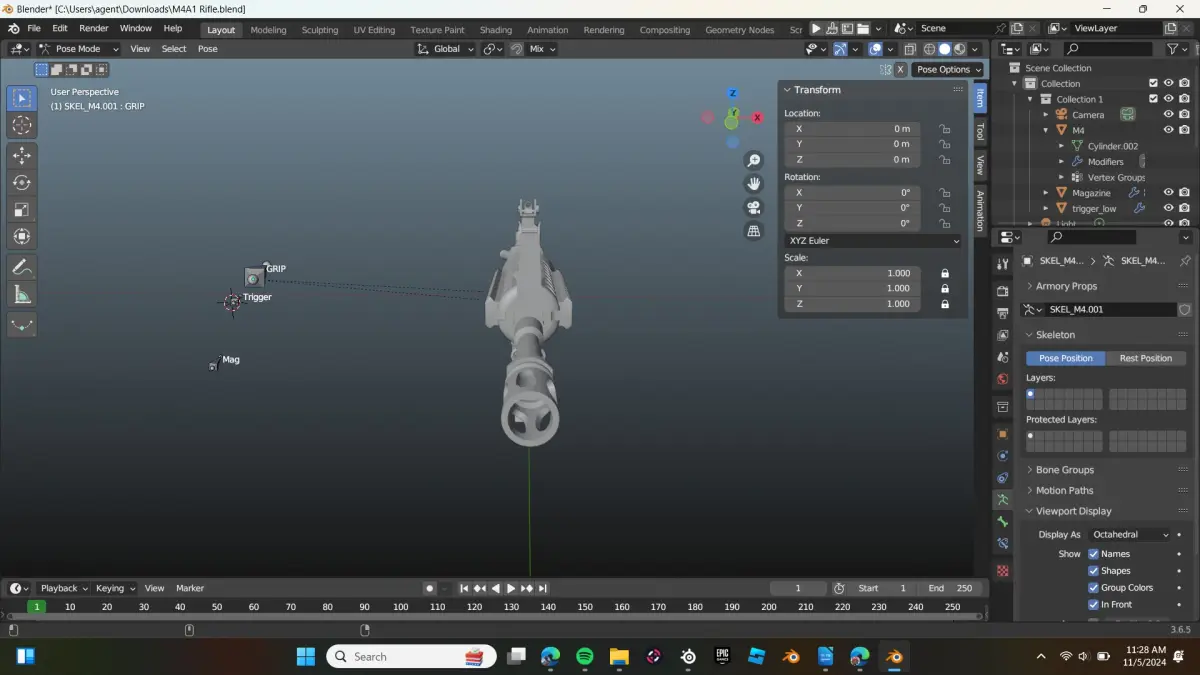1200x675 pixels.
Task: Hide the Magazine object in outliner
Action: click(1168, 192)
